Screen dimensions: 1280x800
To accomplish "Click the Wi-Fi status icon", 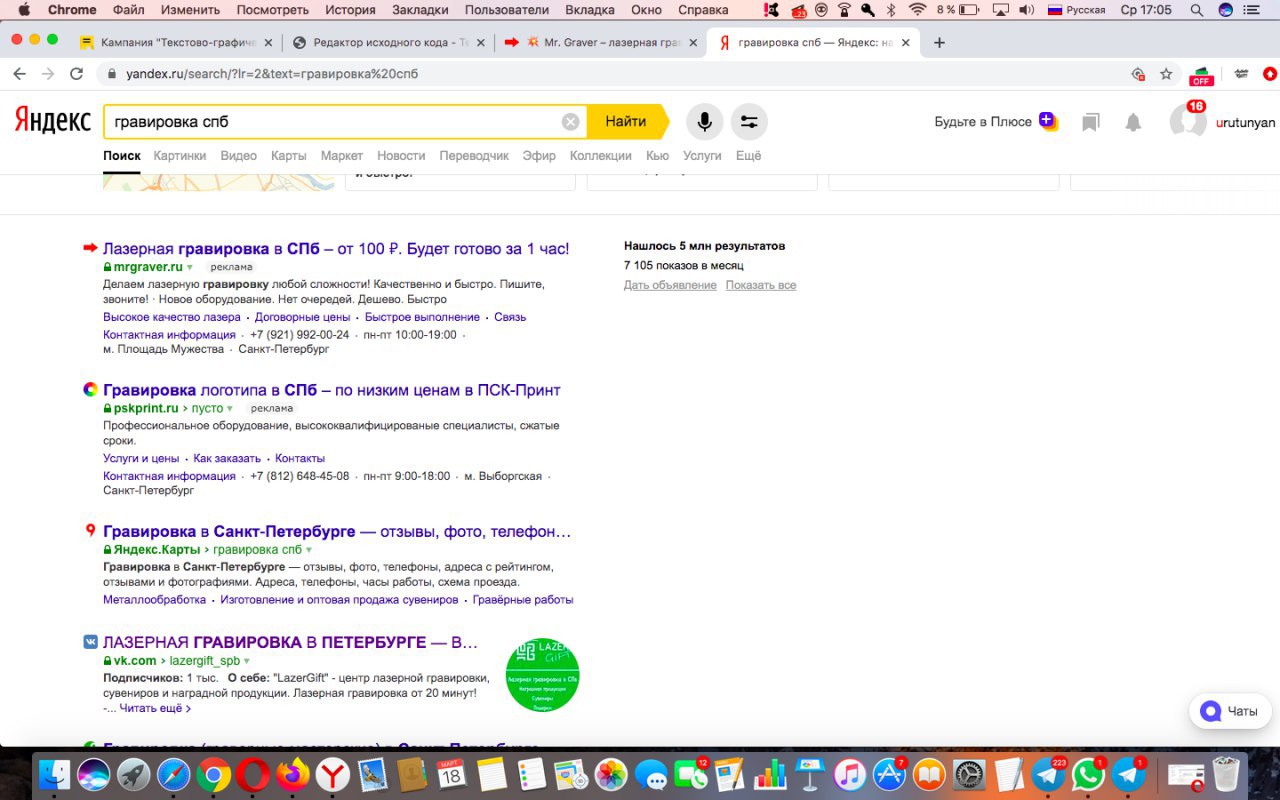I will [x=917, y=10].
